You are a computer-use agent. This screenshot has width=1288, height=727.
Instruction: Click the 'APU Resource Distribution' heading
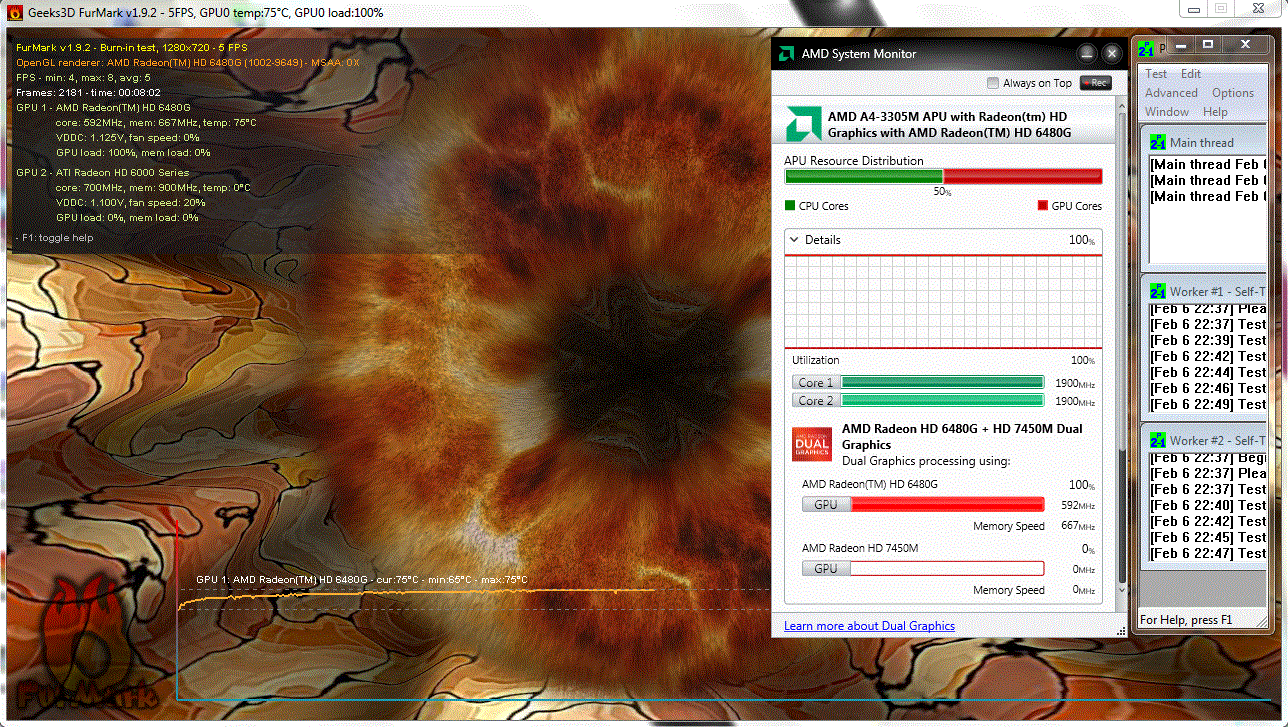[854, 161]
